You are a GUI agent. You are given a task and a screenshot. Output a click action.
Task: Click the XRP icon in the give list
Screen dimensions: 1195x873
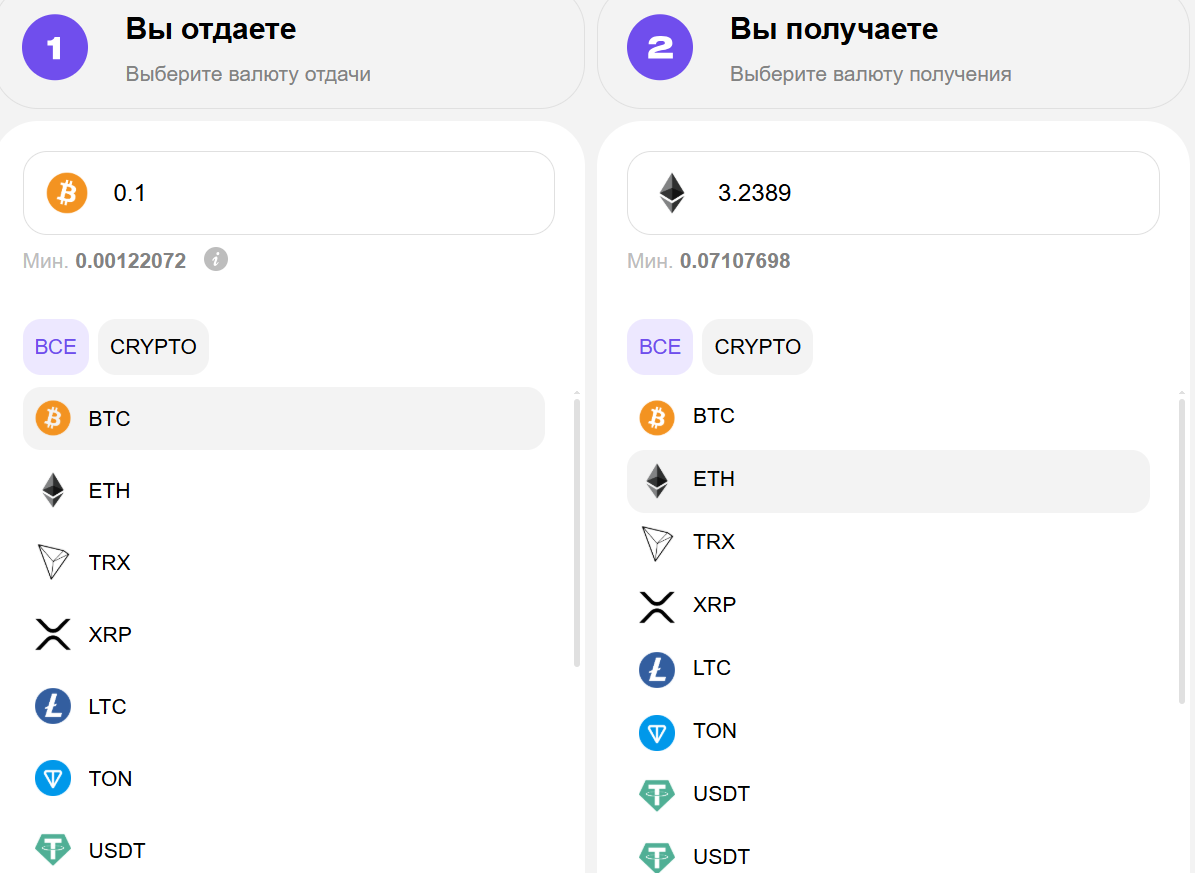[x=53, y=634]
